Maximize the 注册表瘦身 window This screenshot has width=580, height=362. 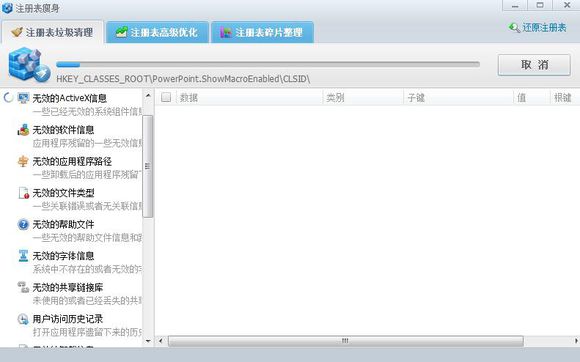pyautogui.click(x=540, y=5)
